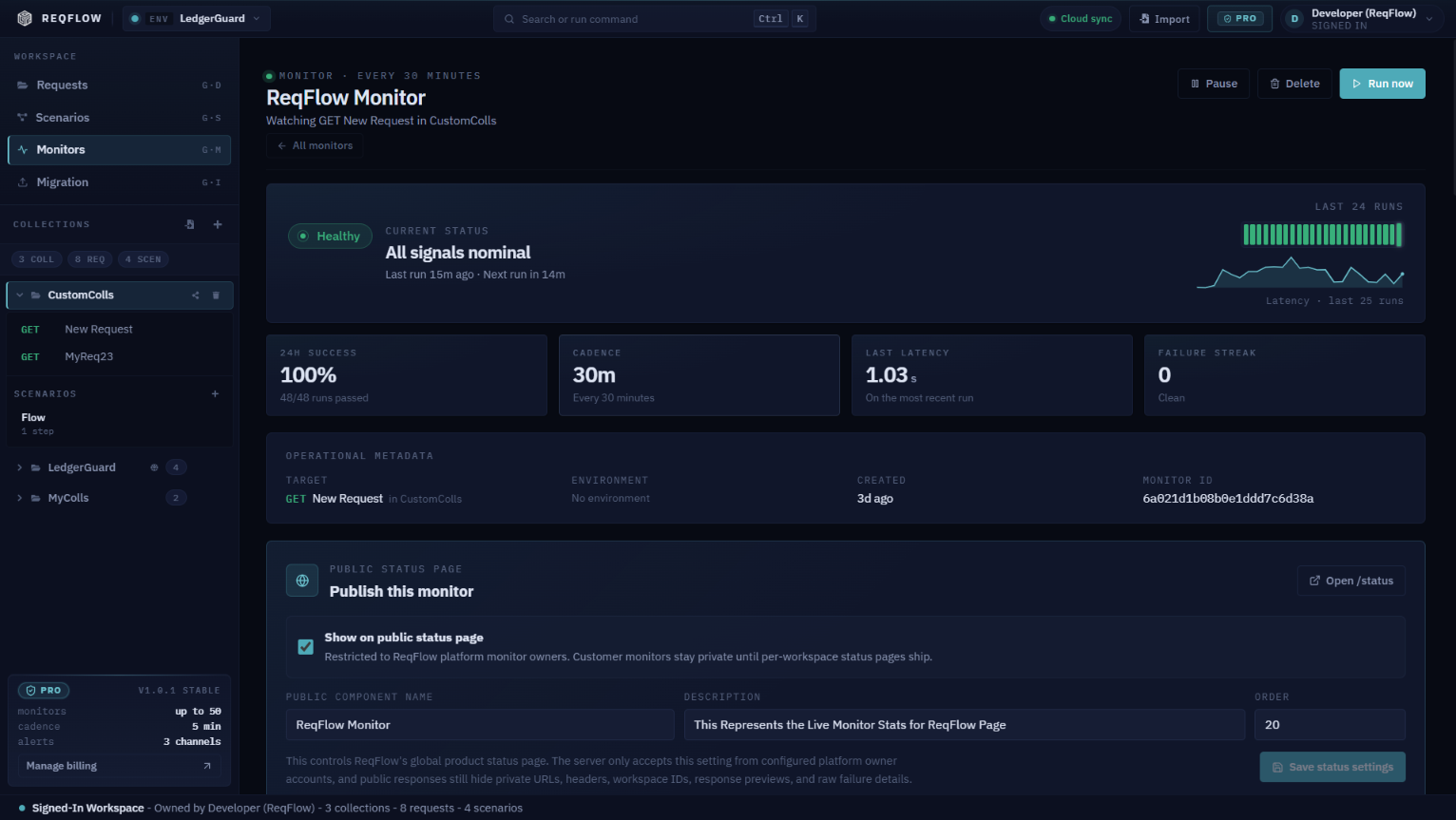1456x820 pixels.
Task: Click the import icon in the Collections header
Action: 190,224
